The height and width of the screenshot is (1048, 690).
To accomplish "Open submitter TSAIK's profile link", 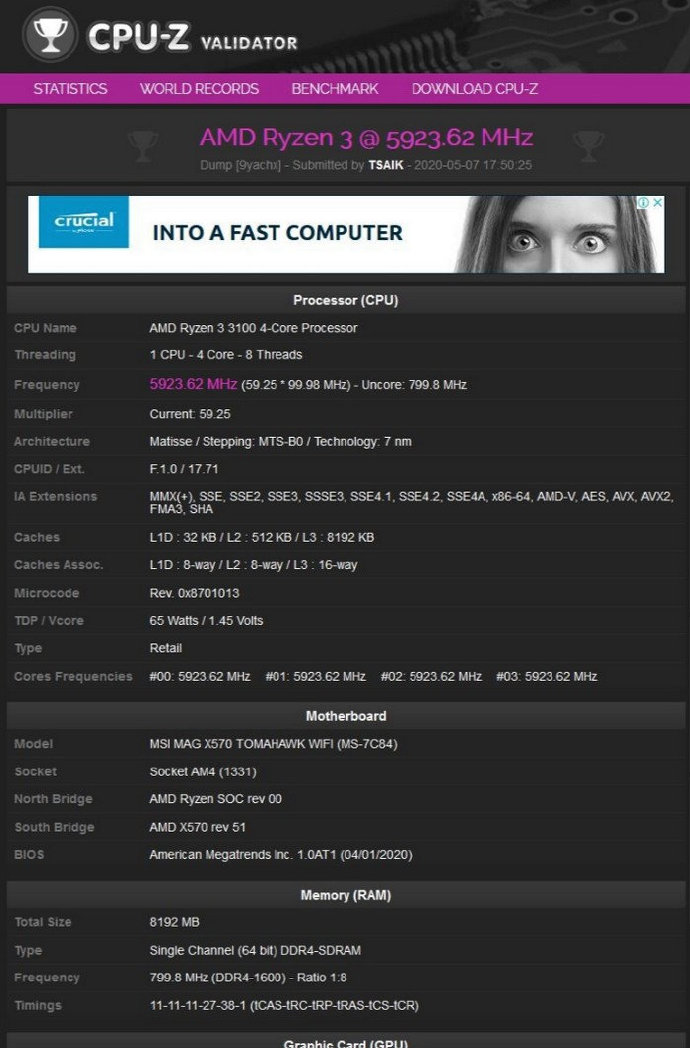I will [x=386, y=165].
